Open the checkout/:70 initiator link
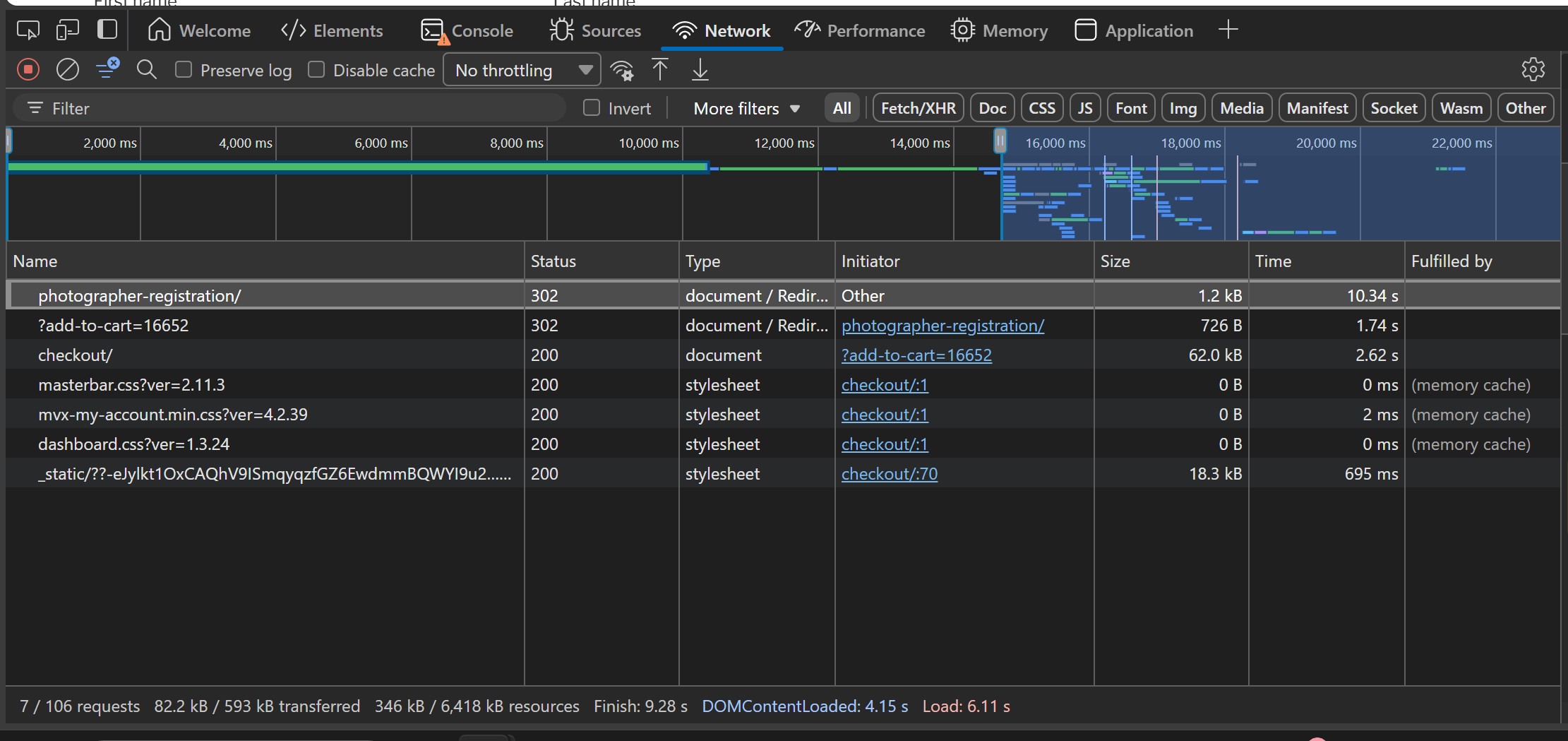Viewport: 1568px width, 741px height. 890,474
